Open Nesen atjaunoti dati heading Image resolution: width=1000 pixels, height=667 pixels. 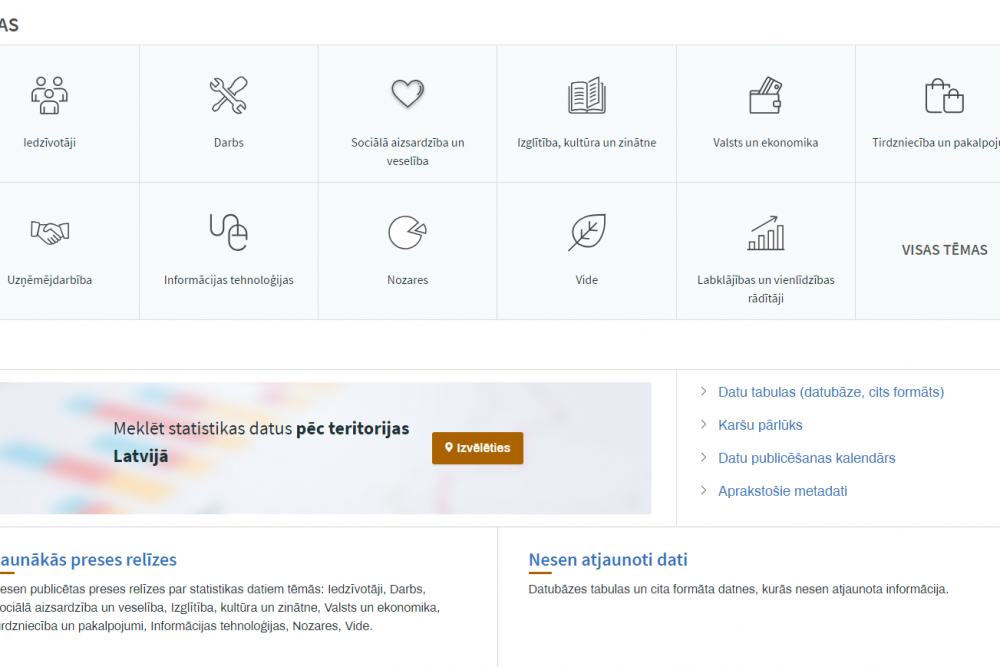[x=608, y=560]
